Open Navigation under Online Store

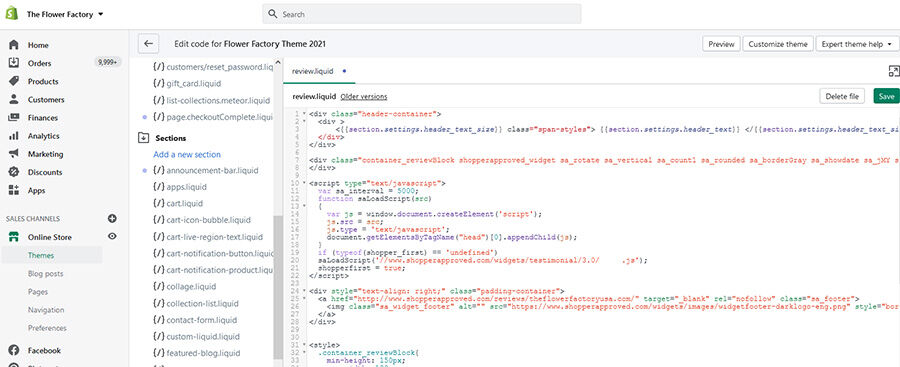click(46, 310)
